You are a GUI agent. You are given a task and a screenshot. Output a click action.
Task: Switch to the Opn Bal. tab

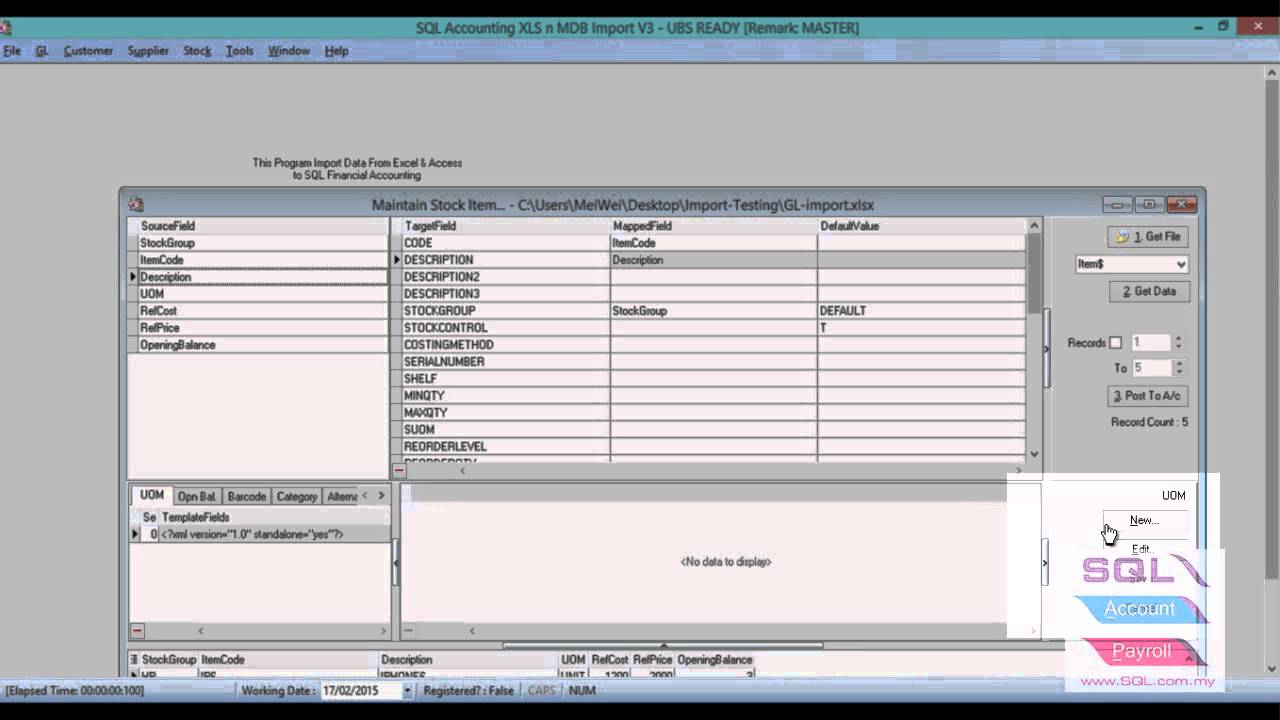pos(196,497)
